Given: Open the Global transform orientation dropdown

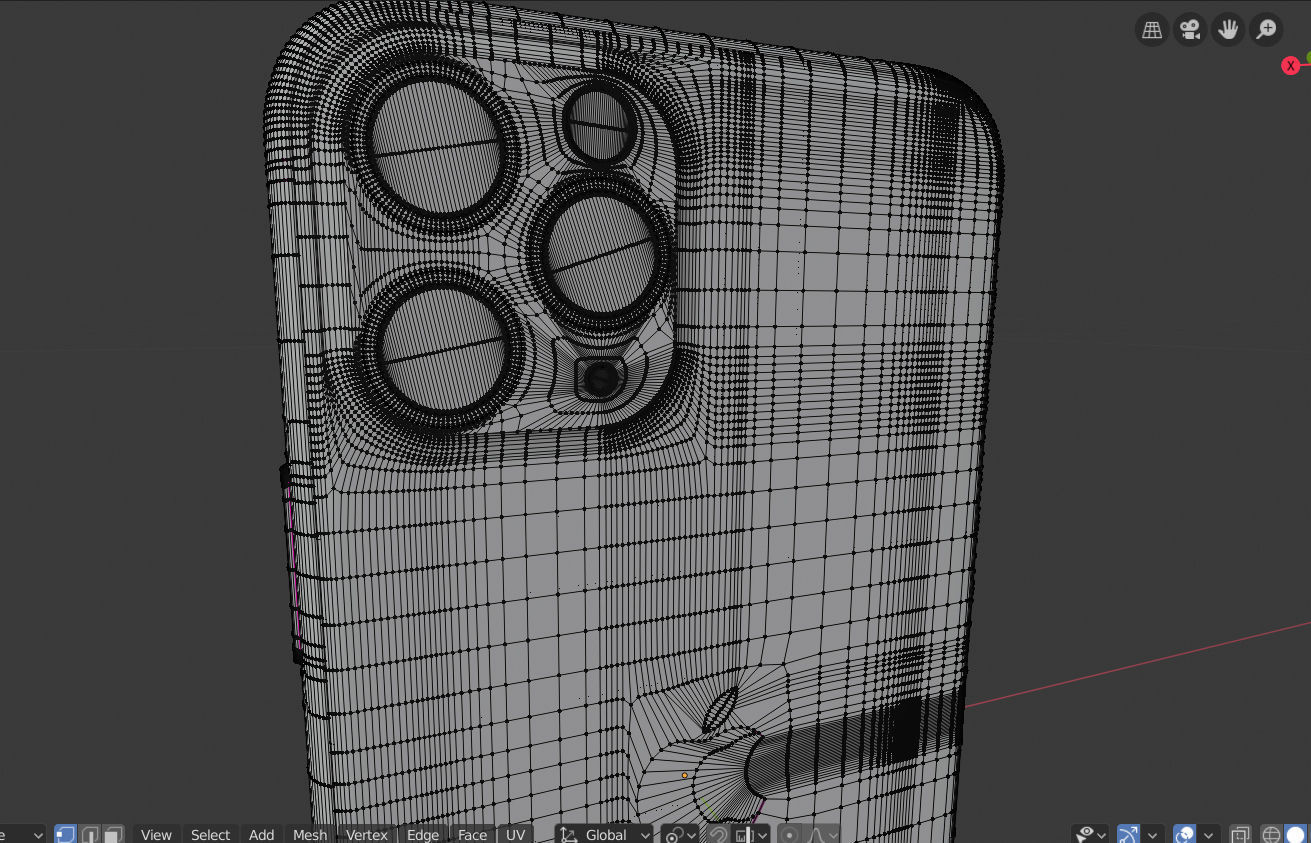Looking at the screenshot, I should [x=605, y=835].
